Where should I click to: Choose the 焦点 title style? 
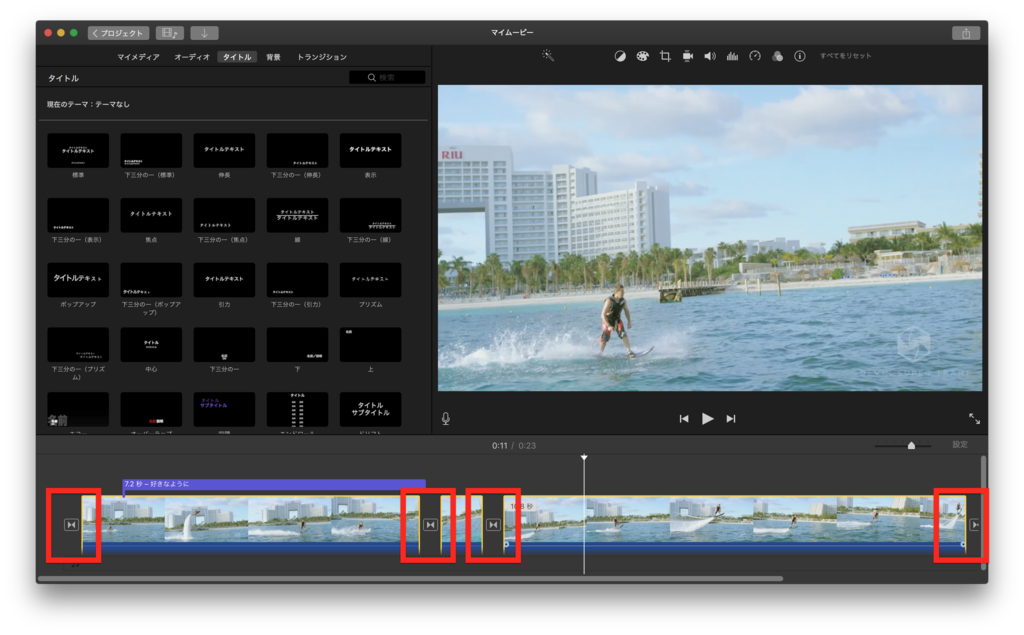[x=152, y=216]
